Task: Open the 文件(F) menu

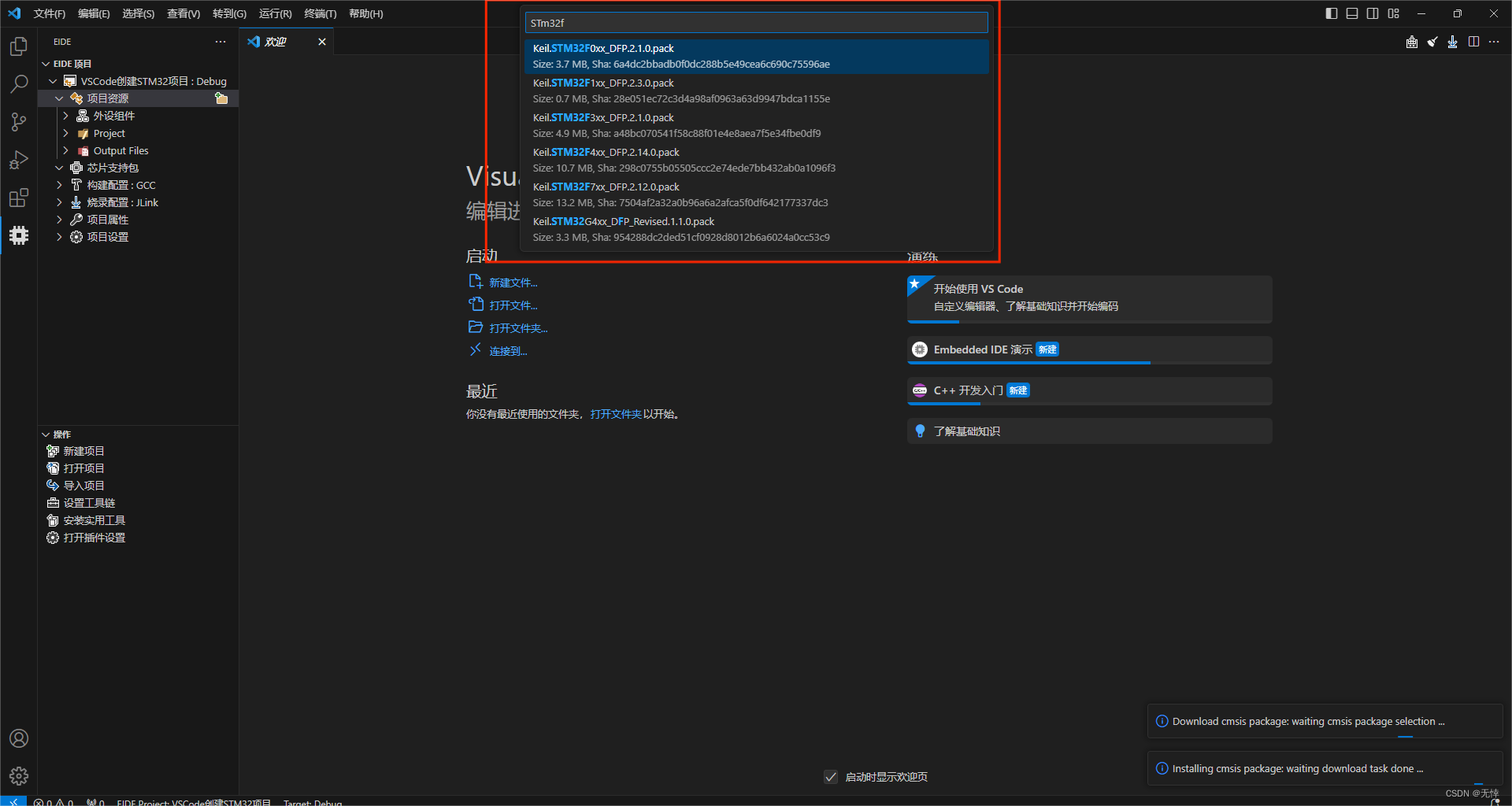Action: 50,13
